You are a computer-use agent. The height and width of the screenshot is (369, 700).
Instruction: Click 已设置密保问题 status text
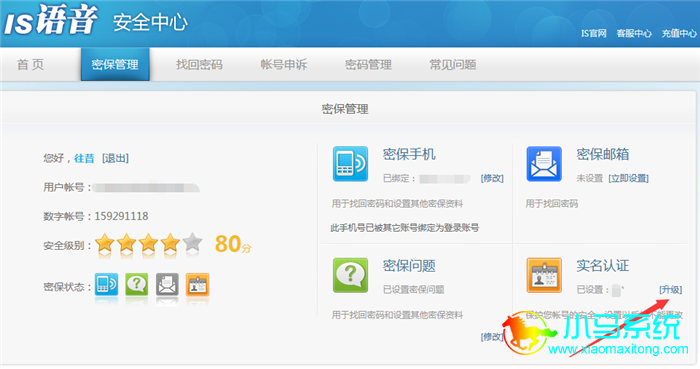click(x=413, y=290)
